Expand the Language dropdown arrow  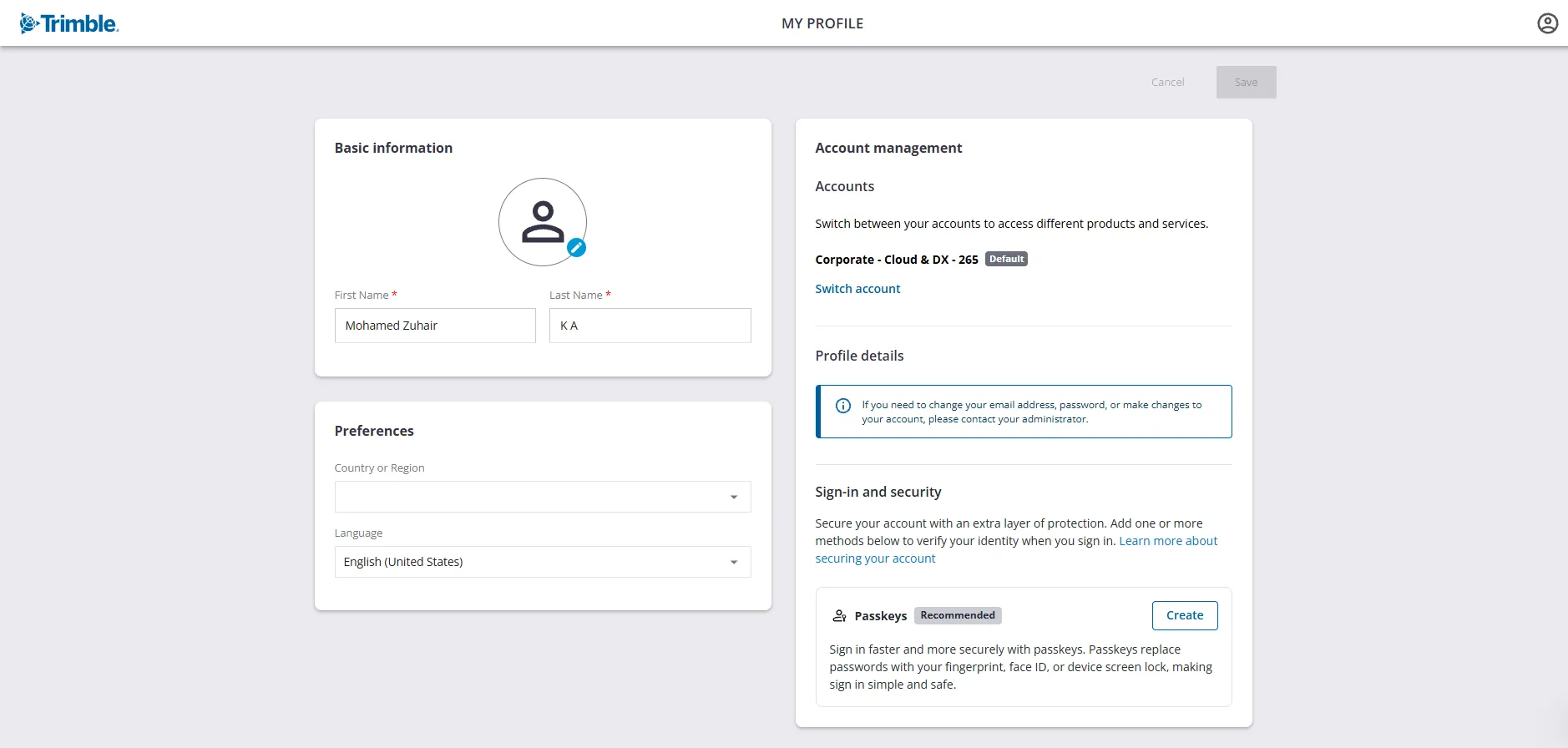[x=734, y=562]
